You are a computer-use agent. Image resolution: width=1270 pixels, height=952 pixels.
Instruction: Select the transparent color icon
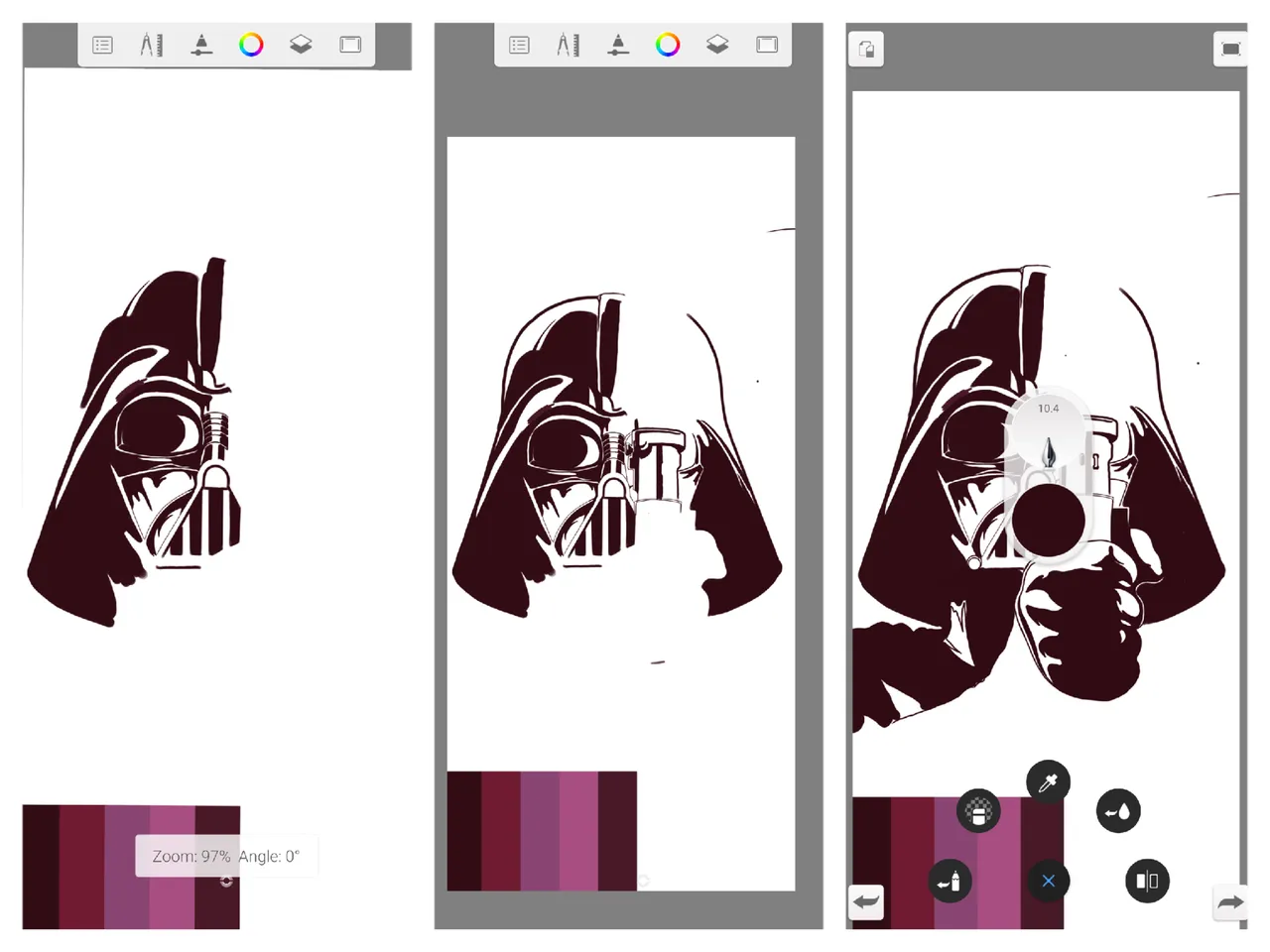pyautogui.click(x=978, y=811)
